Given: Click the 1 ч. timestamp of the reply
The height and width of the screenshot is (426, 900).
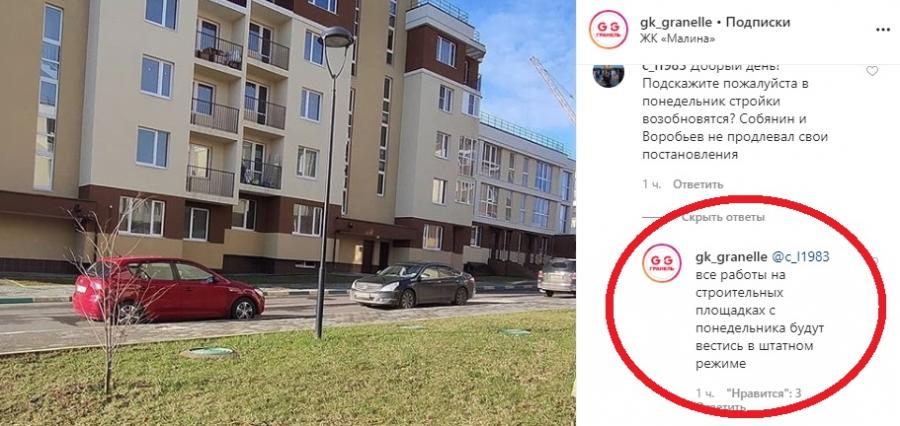Looking at the screenshot, I should 705,393.
